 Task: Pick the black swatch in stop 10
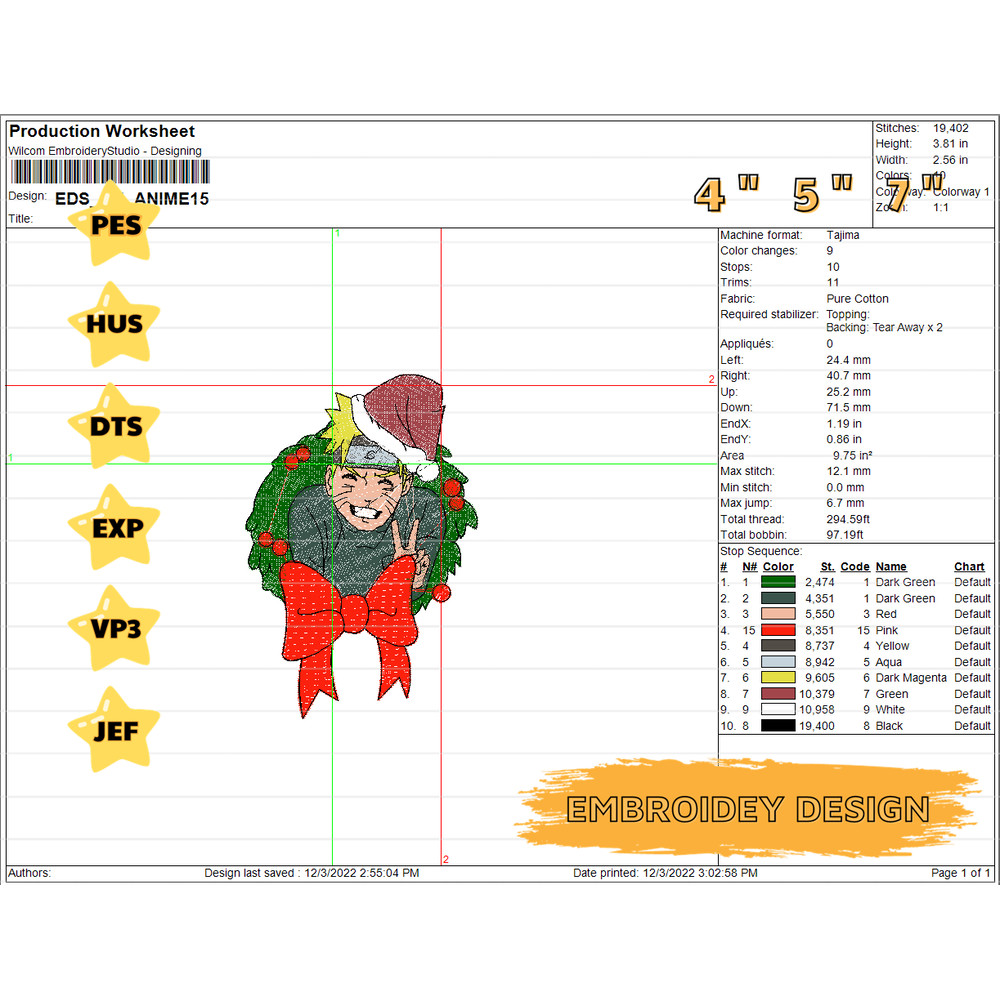pyautogui.click(x=778, y=726)
